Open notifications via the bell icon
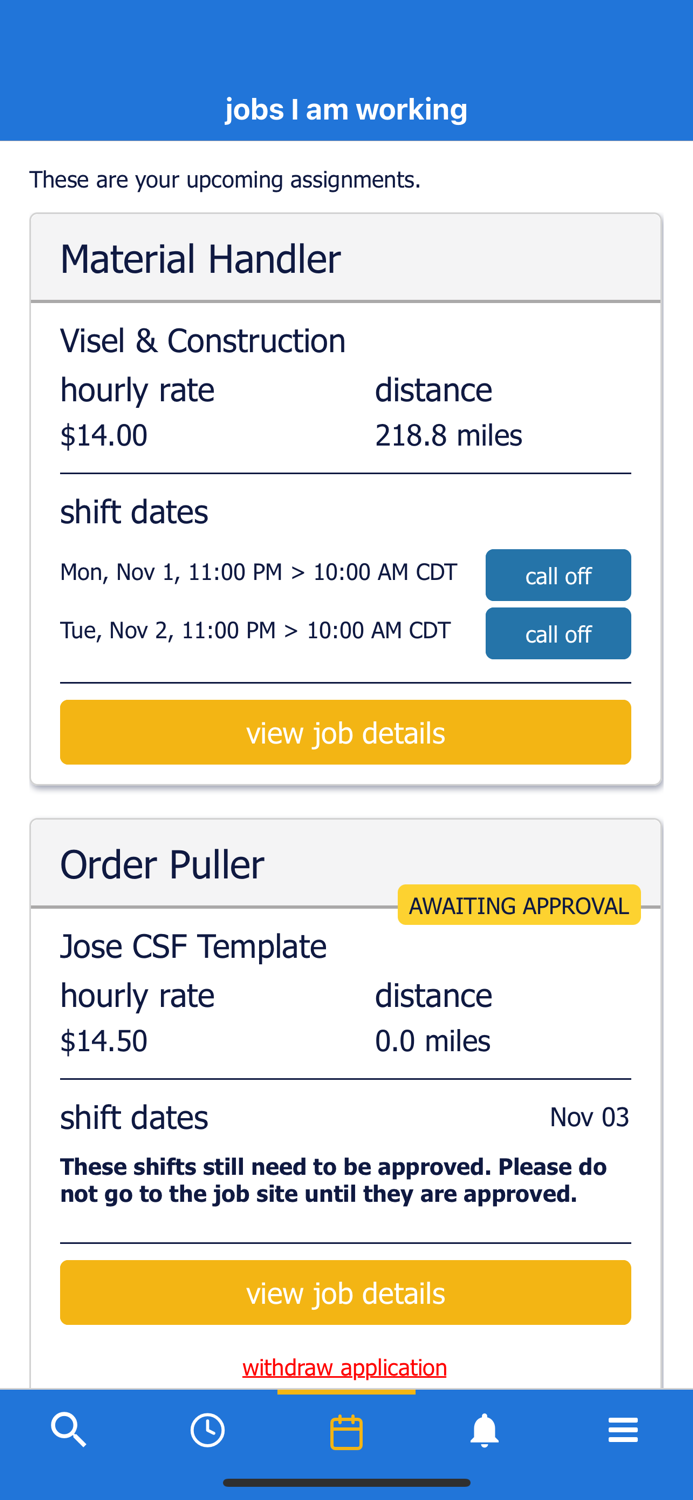The image size is (693, 1500). (484, 1430)
